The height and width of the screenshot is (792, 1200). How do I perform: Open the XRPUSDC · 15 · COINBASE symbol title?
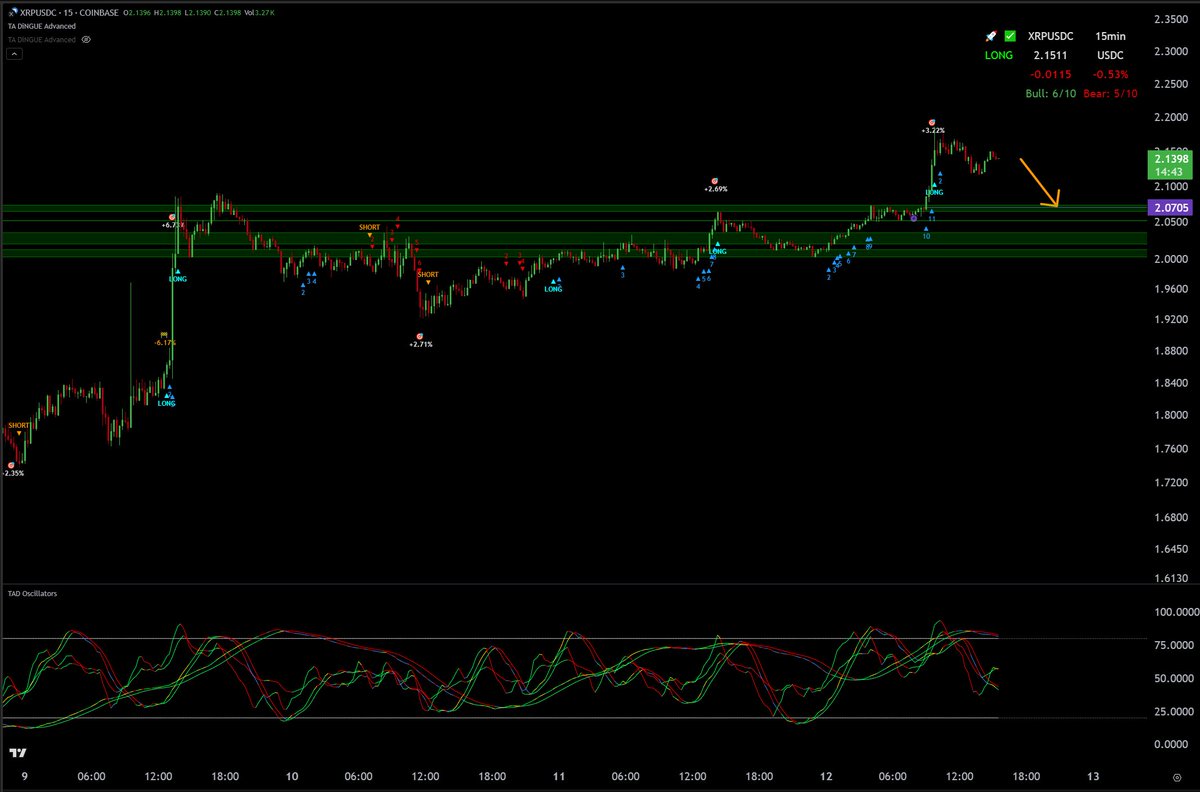pos(69,12)
